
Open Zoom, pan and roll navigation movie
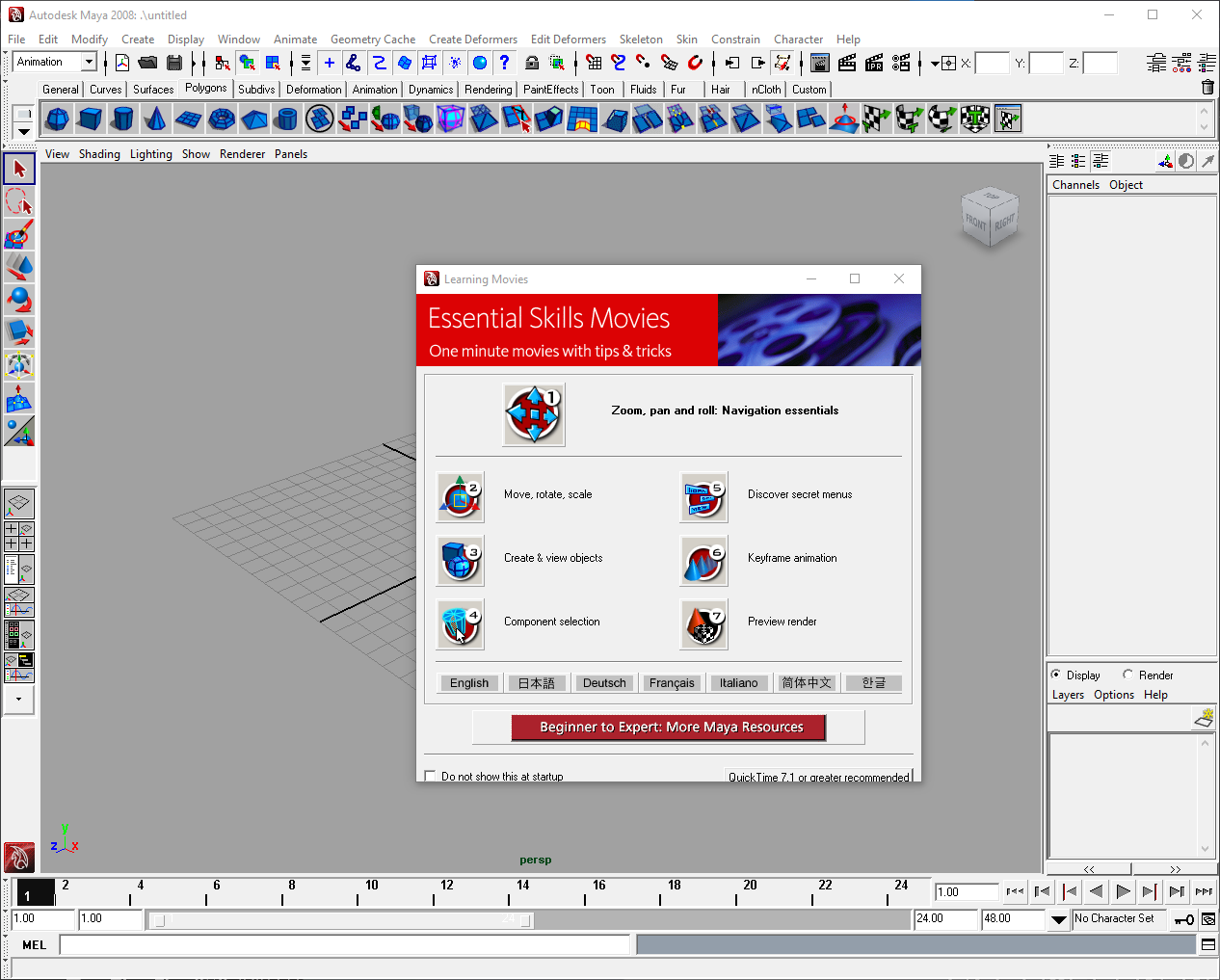pos(533,414)
